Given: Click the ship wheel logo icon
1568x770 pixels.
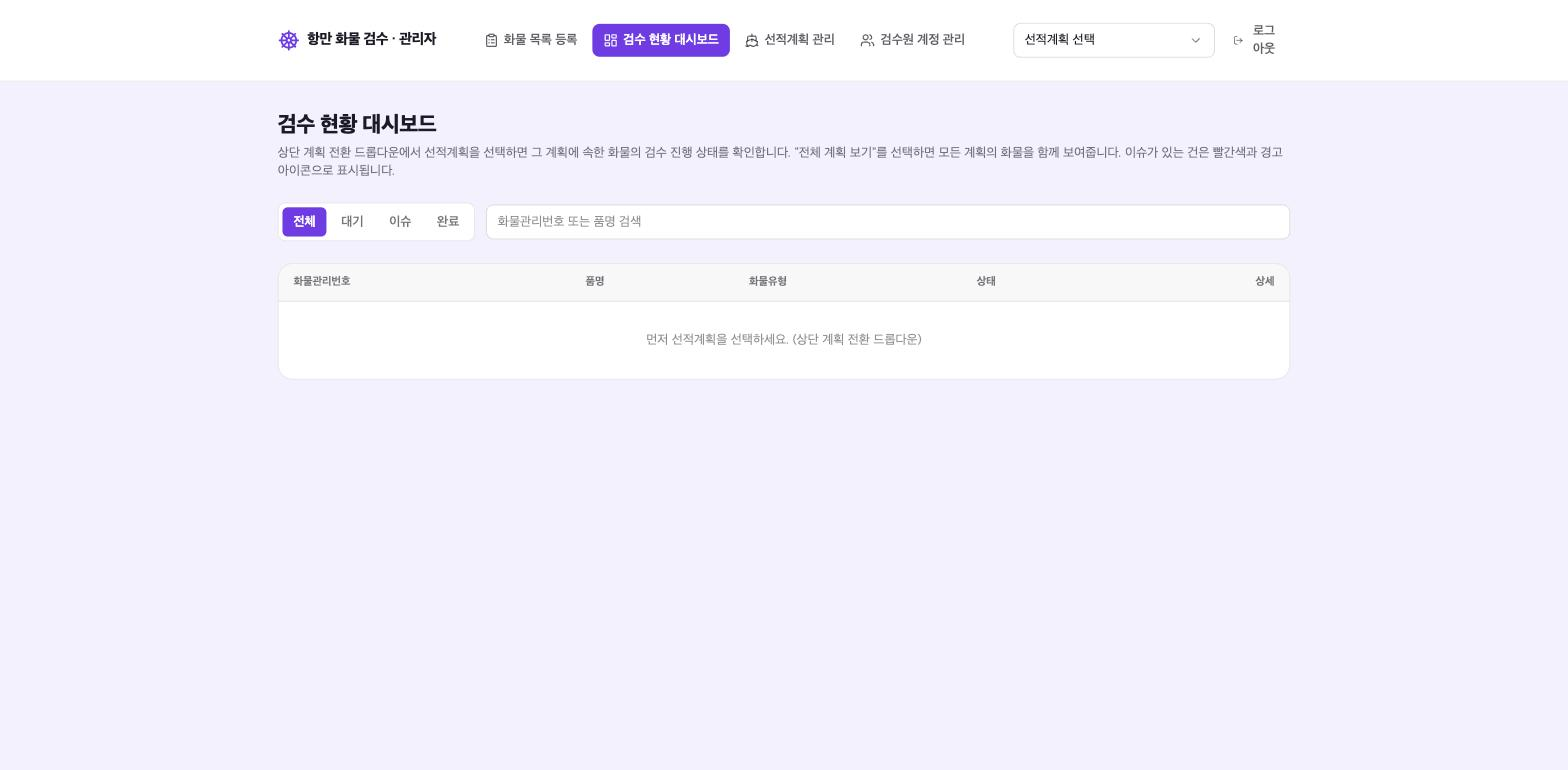Looking at the screenshot, I should [288, 40].
